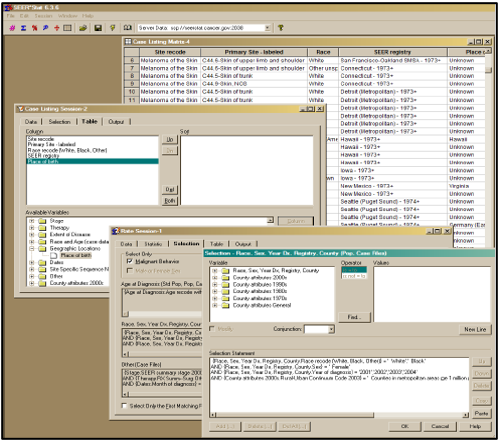Image resolution: width=500 pixels, height=440 pixels.
Task: Toggle the Modify checkbox in Selection dialog
Action: tap(212, 329)
